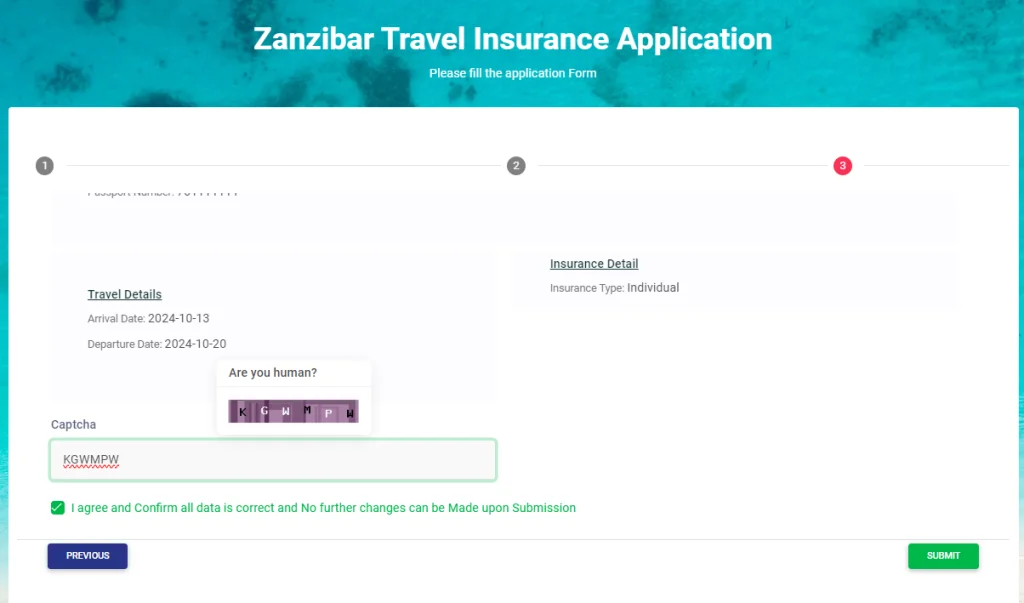Click the Insurance Type label
The height and width of the screenshot is (603, 1024).
[587, 288]
